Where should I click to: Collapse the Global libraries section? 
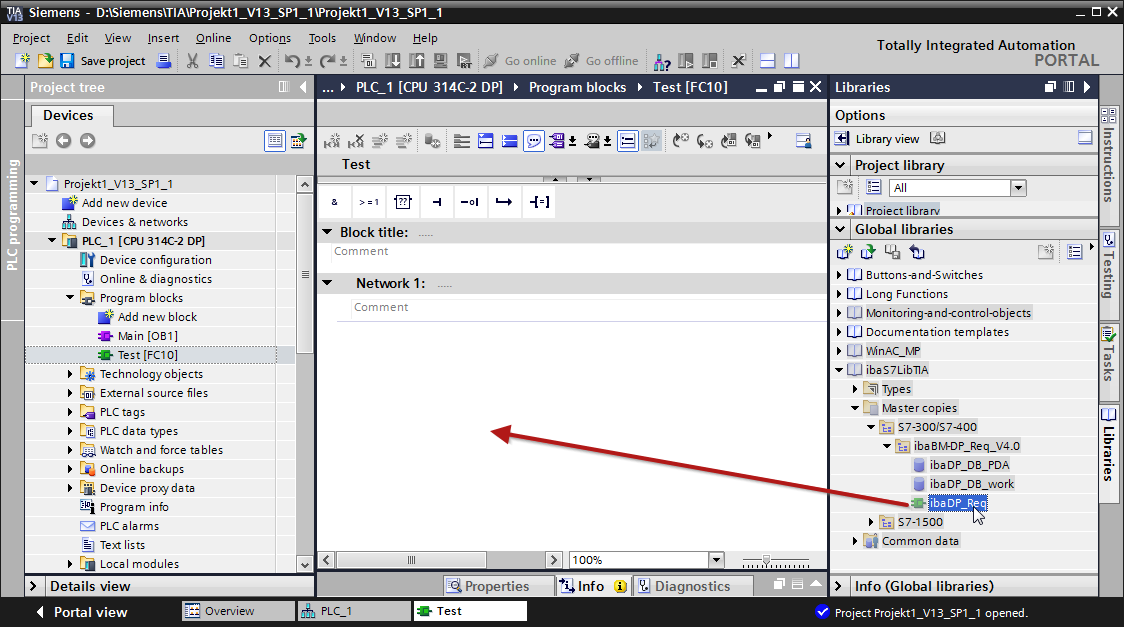click(x=840, y=229)
